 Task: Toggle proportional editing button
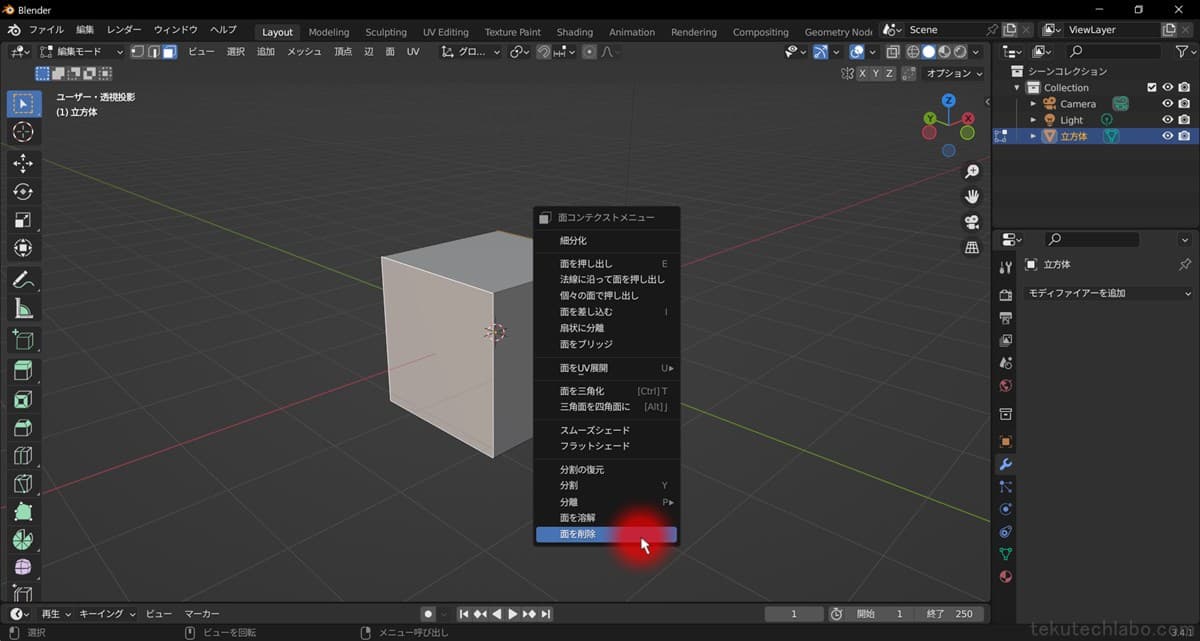[589, 51]
